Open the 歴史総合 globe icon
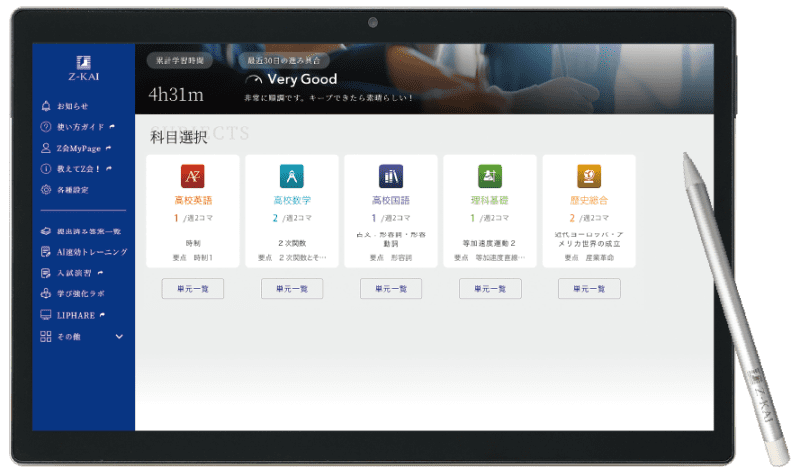 pyautogui.click(x=589, y=176)
